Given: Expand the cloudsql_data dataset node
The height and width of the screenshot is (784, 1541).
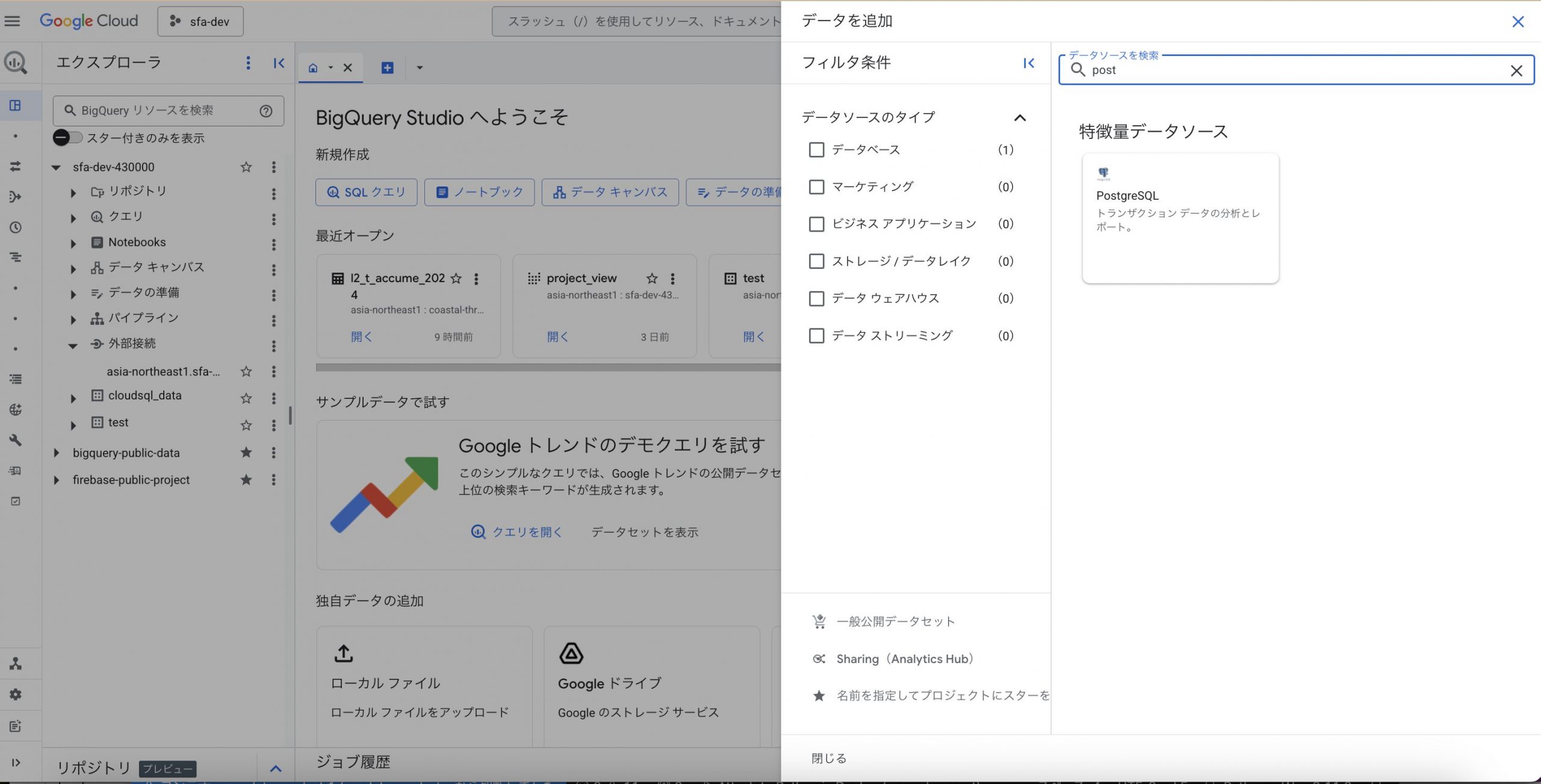Looking at the screenshot, I should pos(73,398).
